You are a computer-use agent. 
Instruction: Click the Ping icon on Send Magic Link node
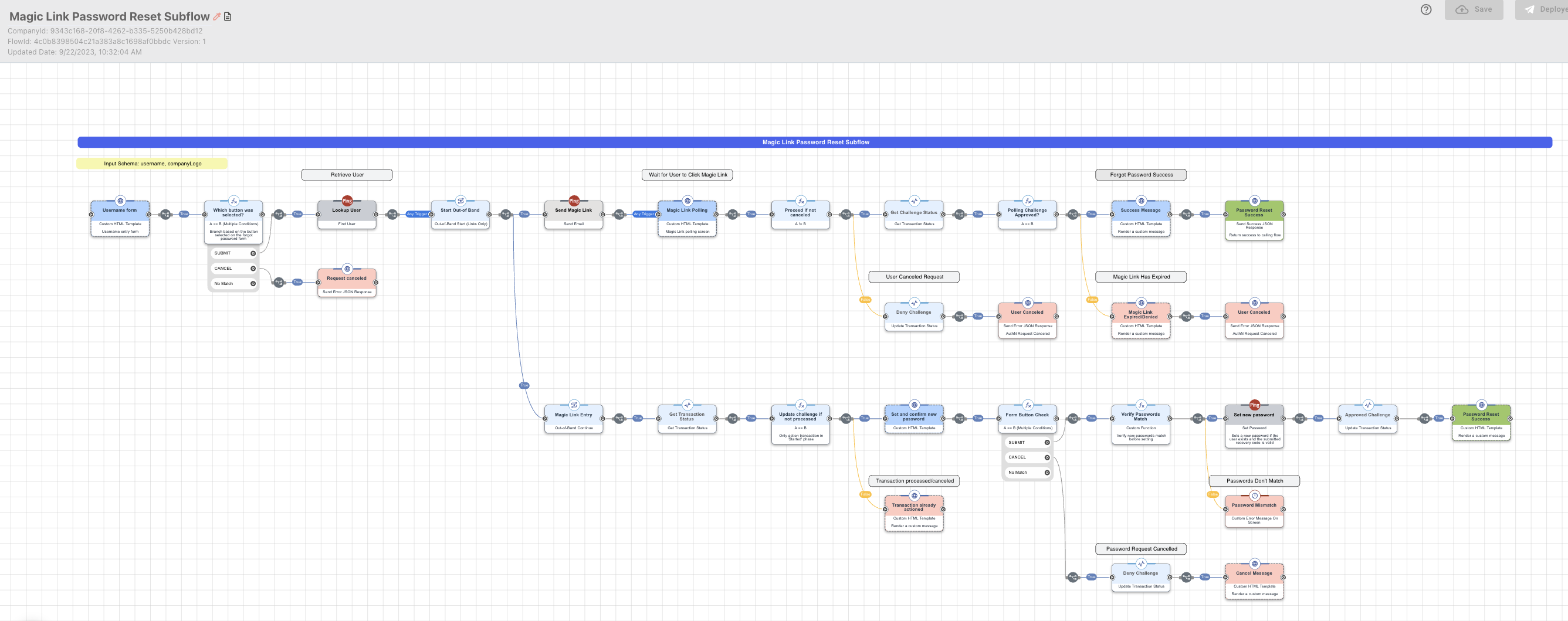[573, 201]
